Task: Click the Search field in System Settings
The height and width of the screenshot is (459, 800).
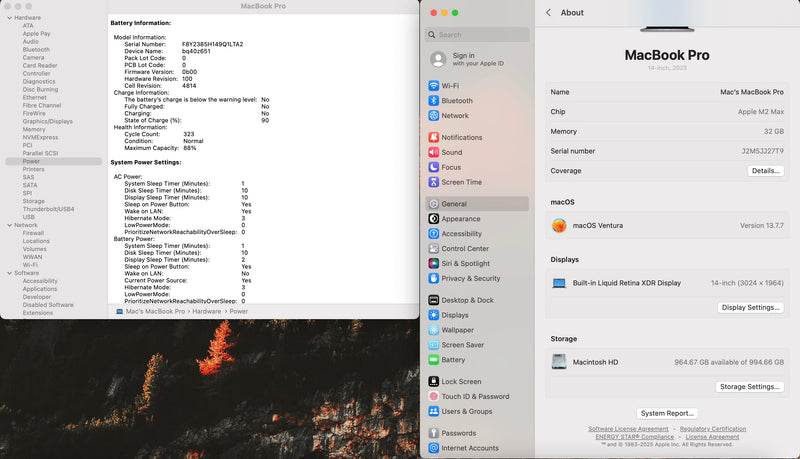Action: coord(478,35)
